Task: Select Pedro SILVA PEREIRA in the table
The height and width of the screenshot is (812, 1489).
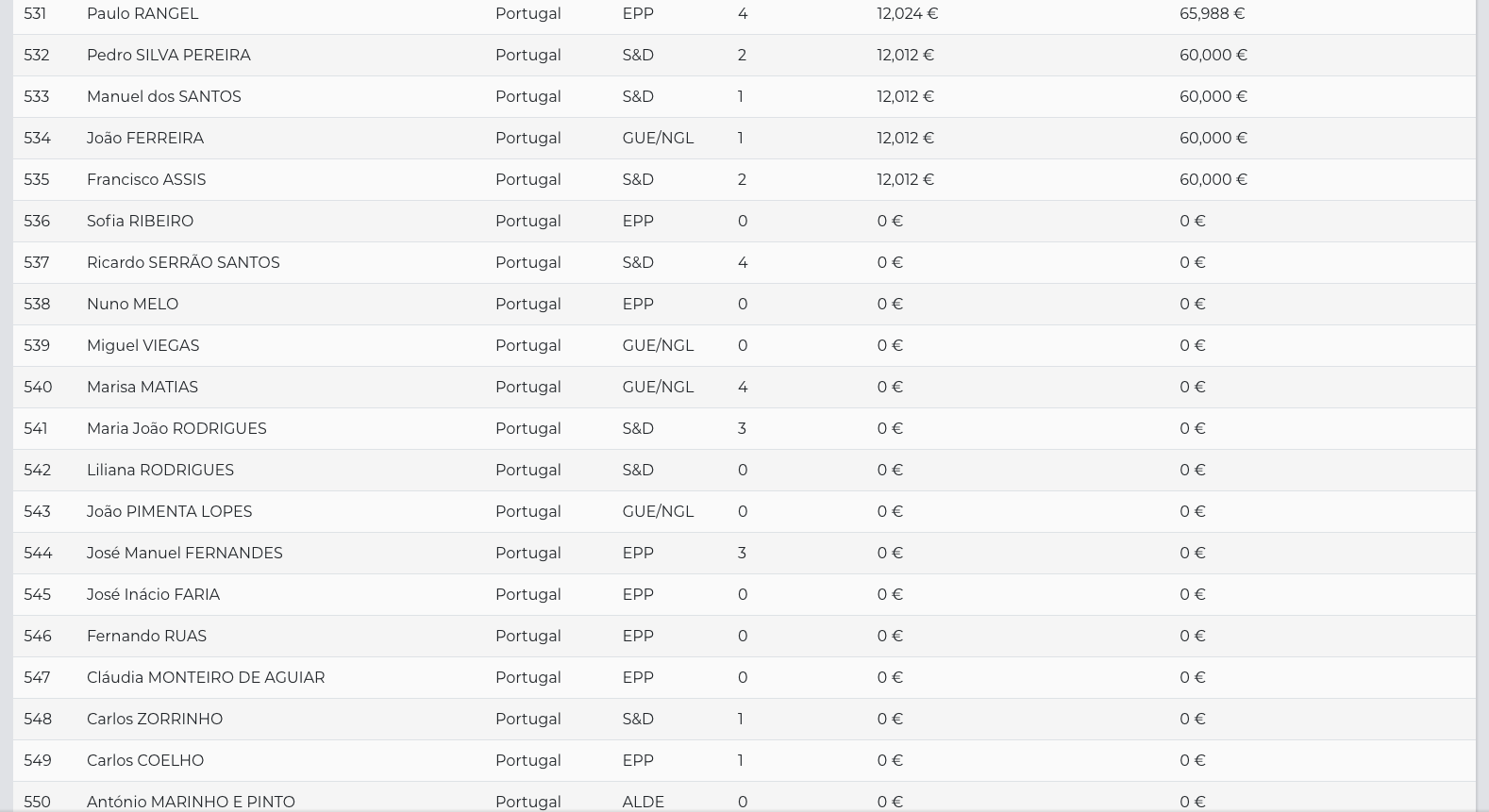Action: pos(169,56)
